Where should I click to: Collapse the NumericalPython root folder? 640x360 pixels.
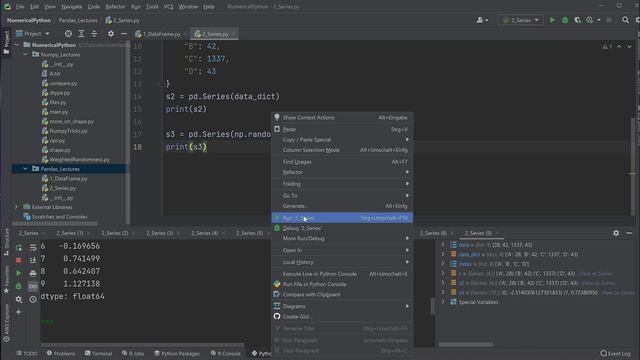(17, 45)
